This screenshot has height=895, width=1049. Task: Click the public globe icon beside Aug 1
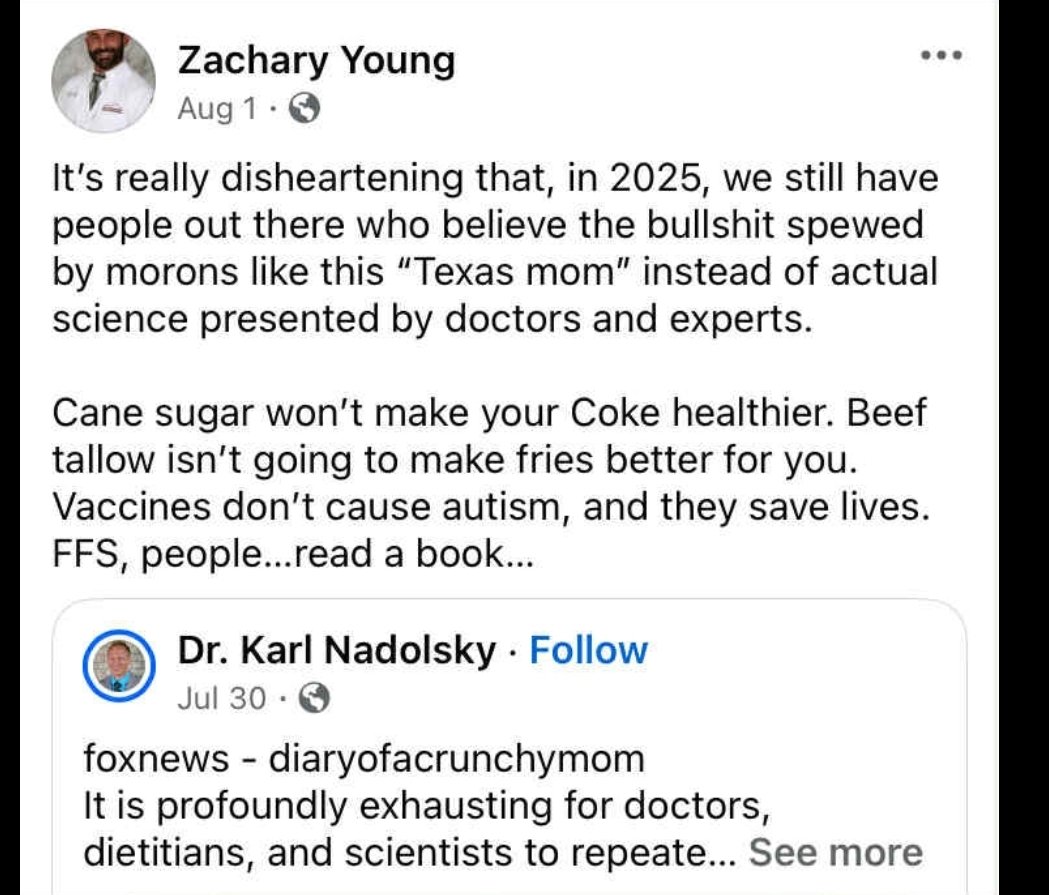coord(304,109)
